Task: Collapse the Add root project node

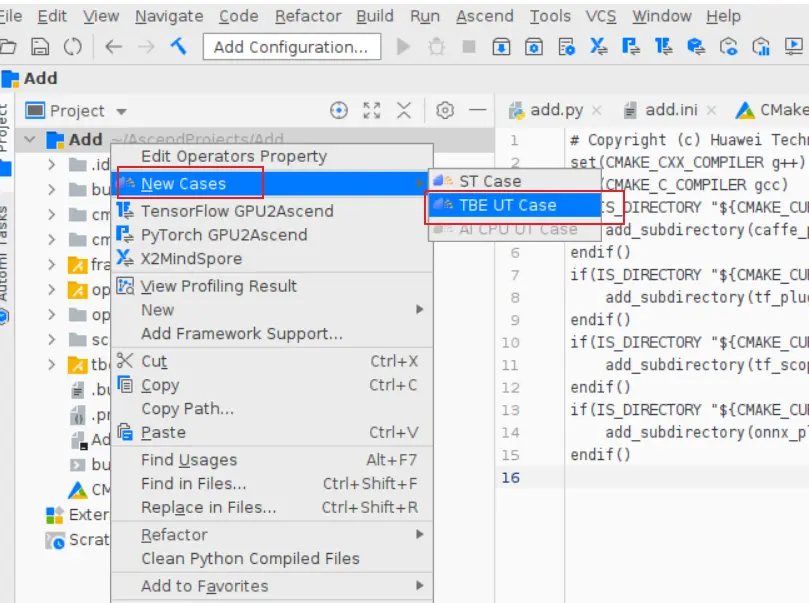Action: coord(29,139)
